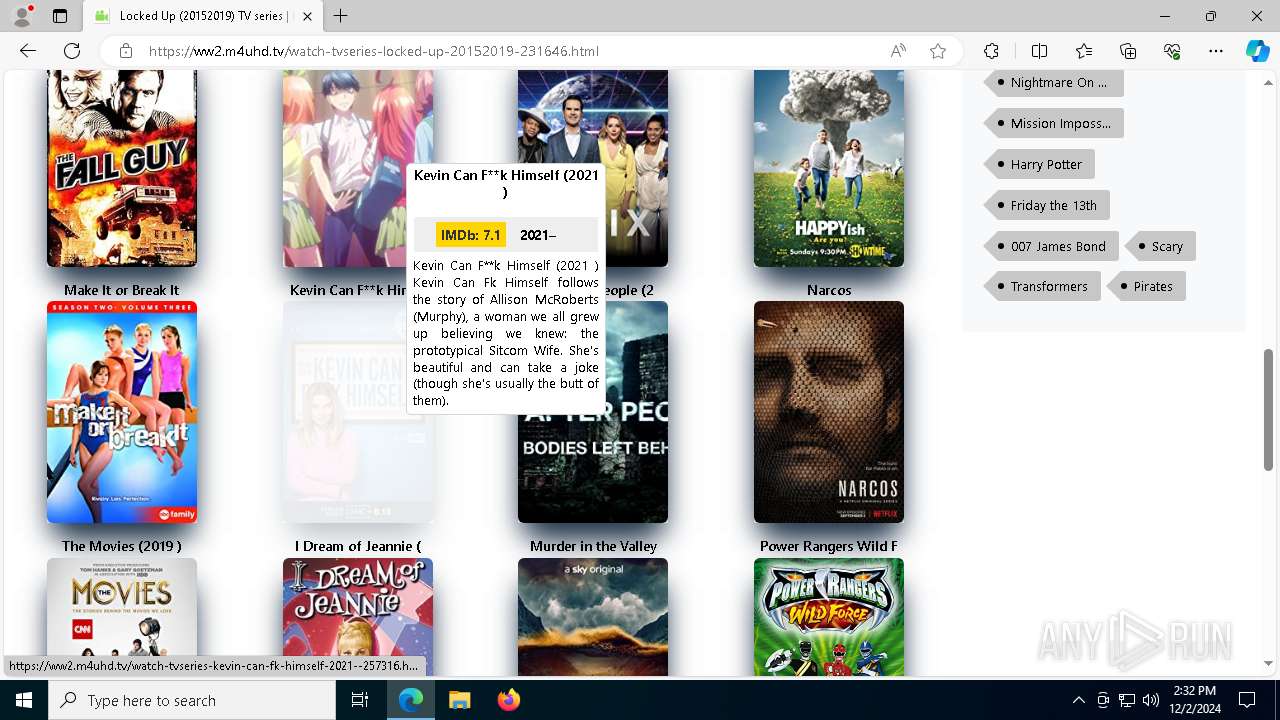Toggle split screen view
The width and height of the screenshot is (1280, 720).
1039,51
